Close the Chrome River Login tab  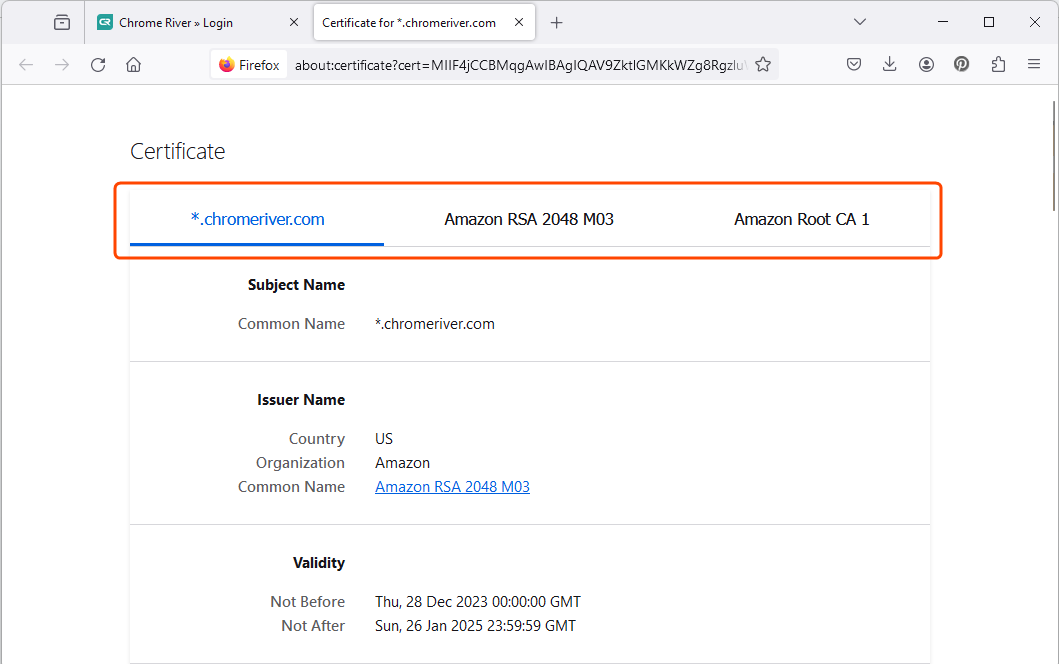[294, 22]
